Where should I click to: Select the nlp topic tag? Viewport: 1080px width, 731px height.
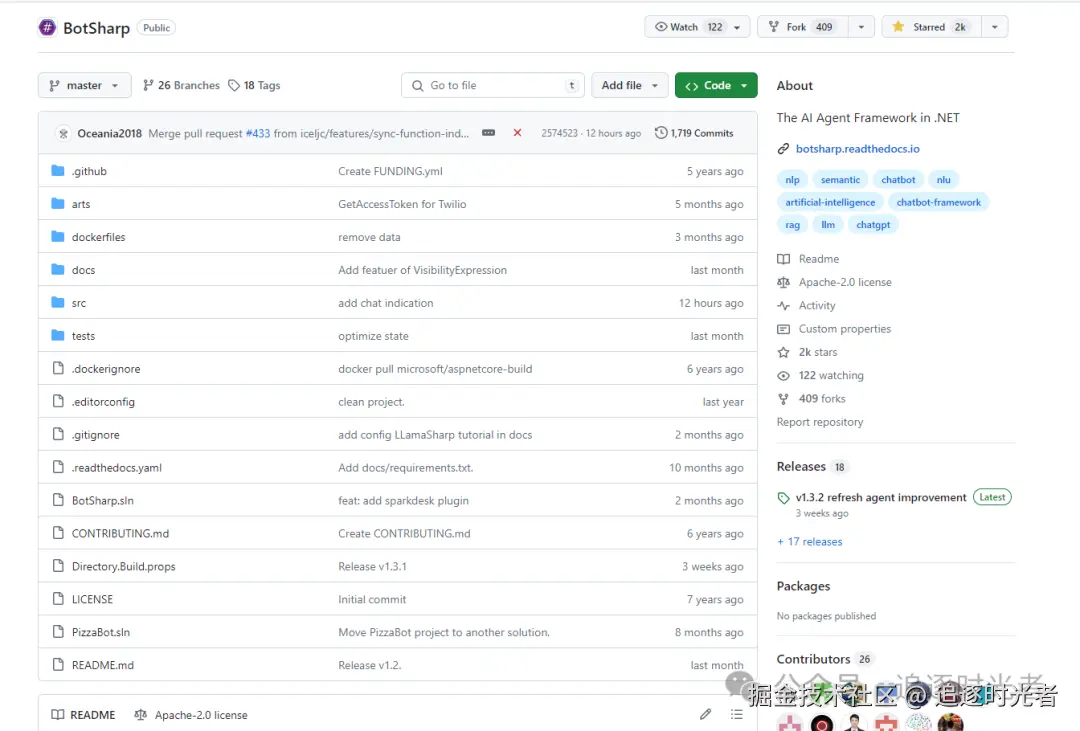click(792, 180)
